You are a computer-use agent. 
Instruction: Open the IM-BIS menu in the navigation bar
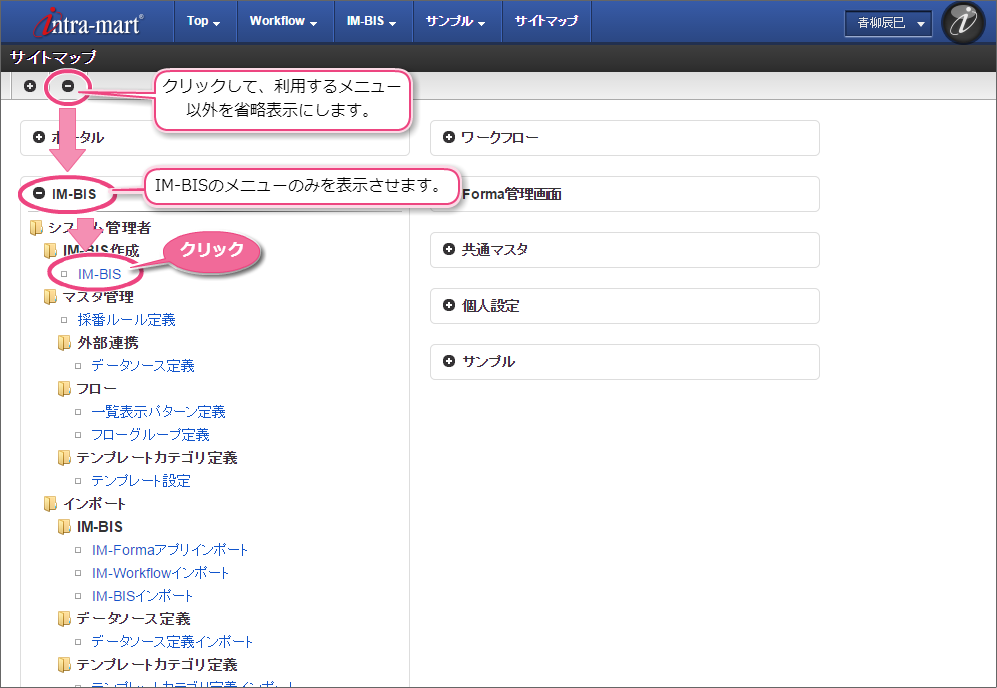click(x=371, y=21)
